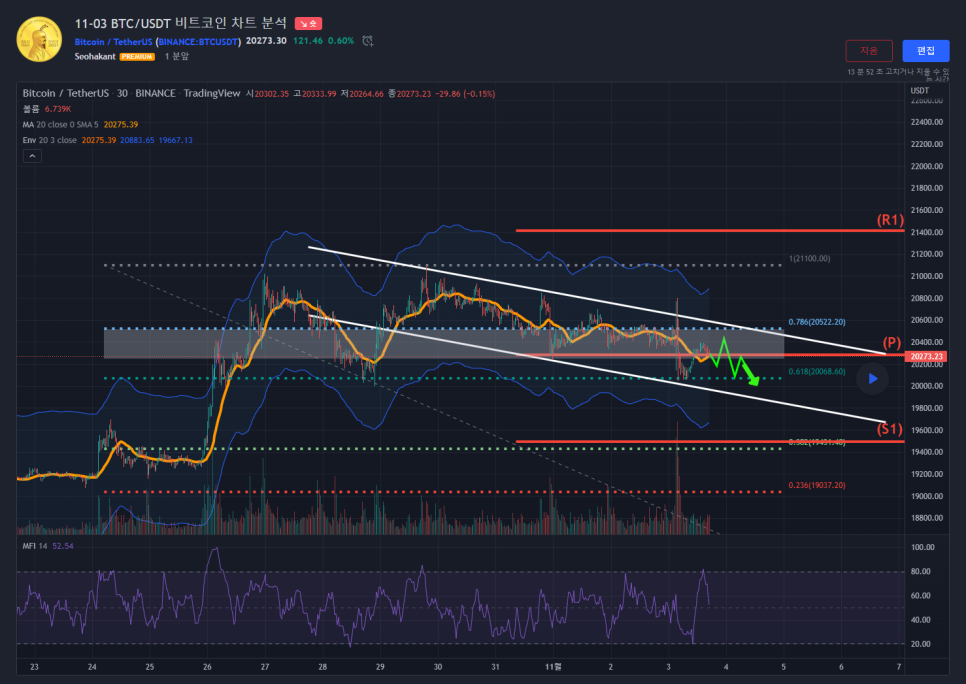Click the 지움 delete button

[x=869, y=50]
